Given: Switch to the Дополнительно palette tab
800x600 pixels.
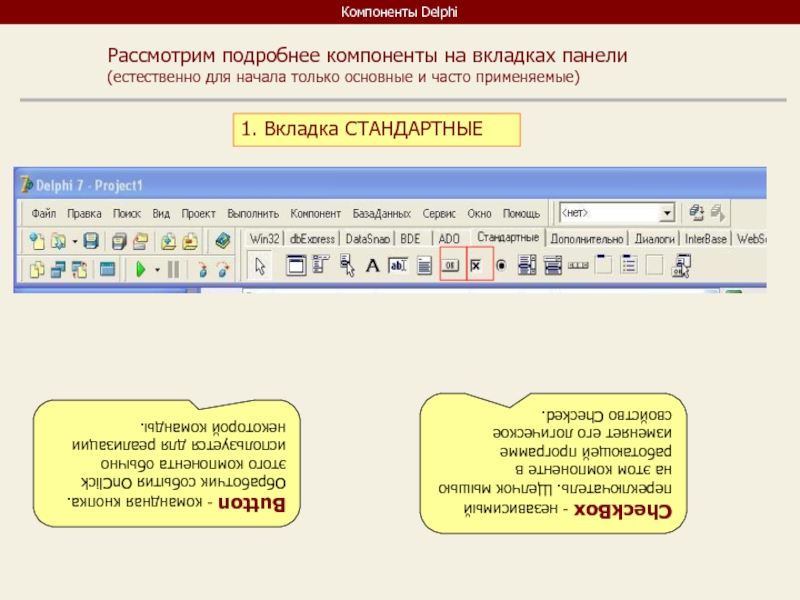Looking at the screenshot, I should 587,239.
